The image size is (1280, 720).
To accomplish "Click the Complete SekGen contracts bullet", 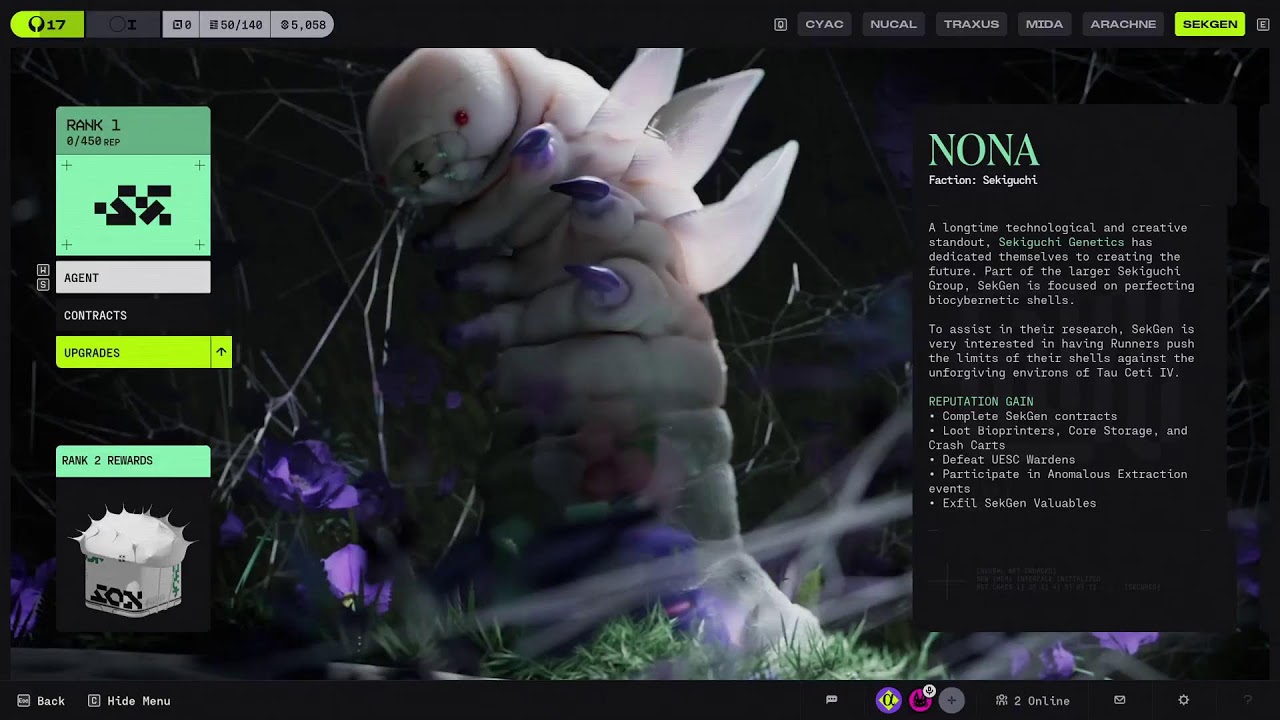I will pyautogui.click(x=1023, y=416).
